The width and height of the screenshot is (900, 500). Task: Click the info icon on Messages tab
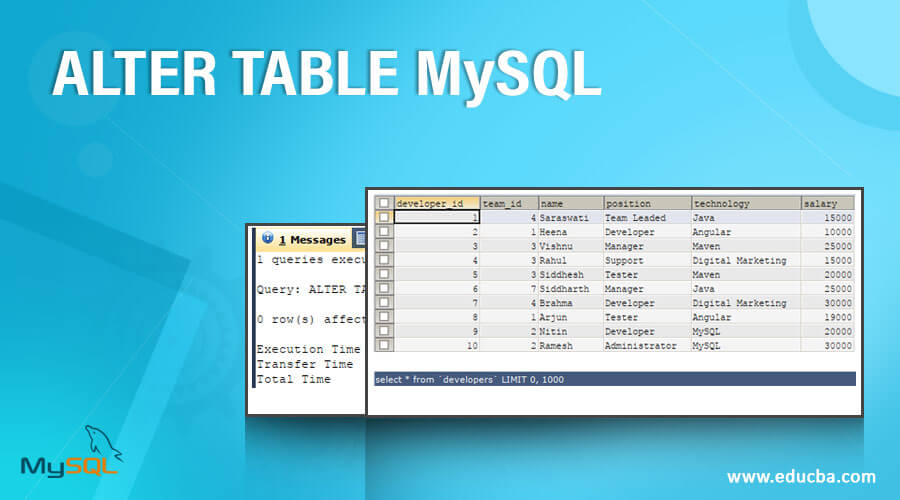(267, 238)
